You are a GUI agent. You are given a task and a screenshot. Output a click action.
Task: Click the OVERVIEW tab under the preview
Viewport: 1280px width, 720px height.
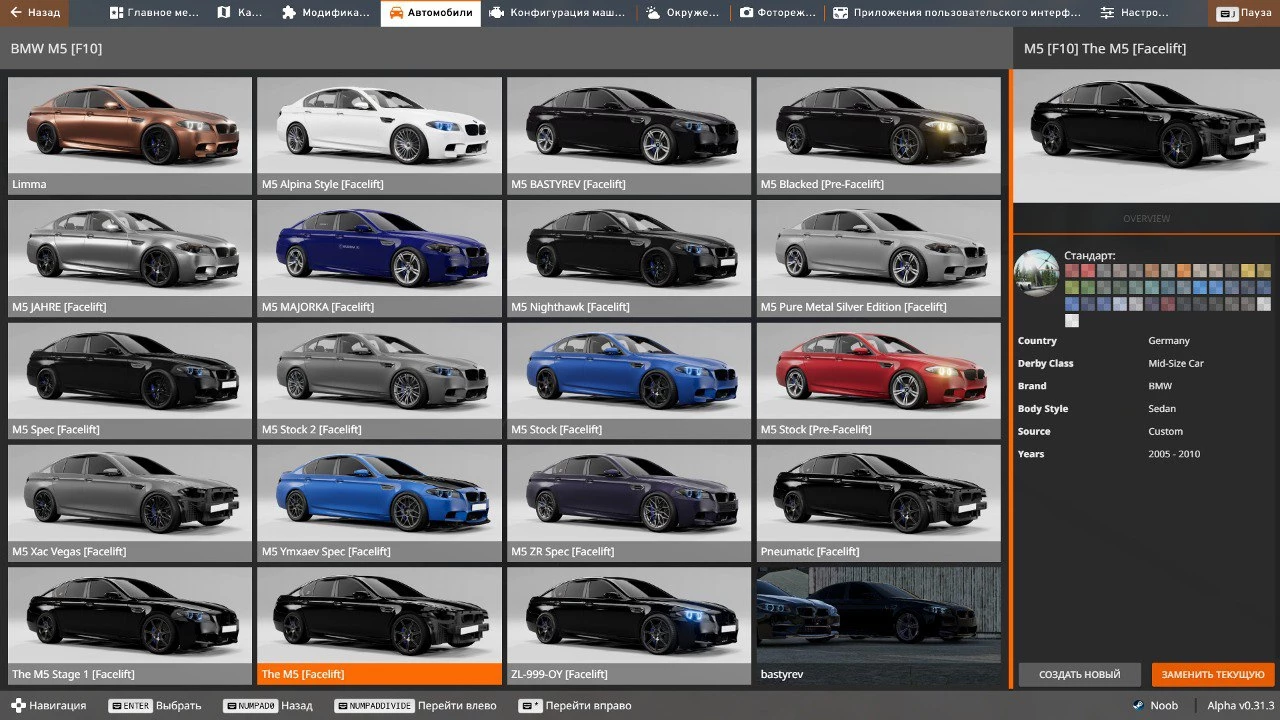pyautogui.click(x=1146, y=218)
